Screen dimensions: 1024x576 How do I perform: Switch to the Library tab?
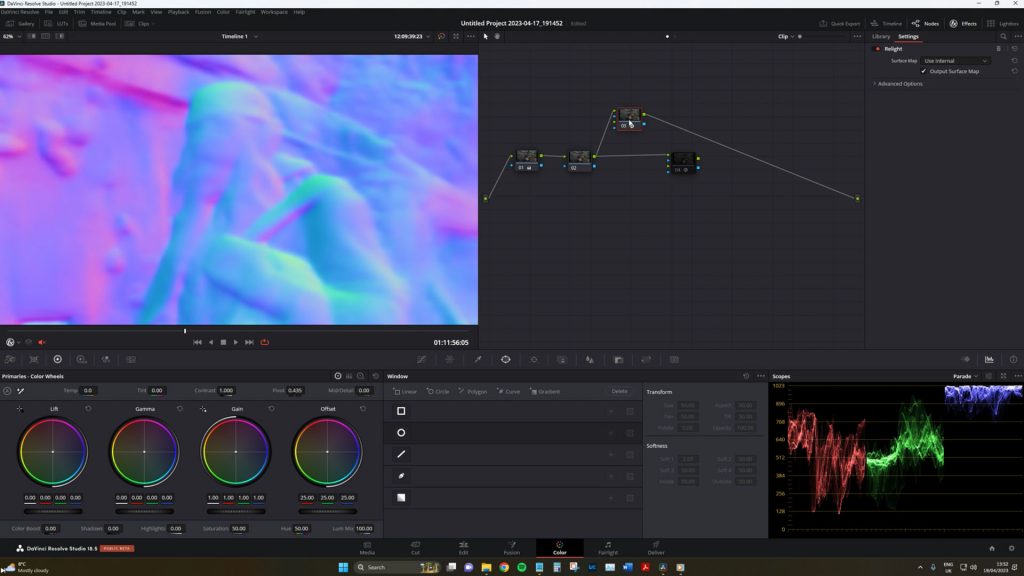click(x=881, y=37)
